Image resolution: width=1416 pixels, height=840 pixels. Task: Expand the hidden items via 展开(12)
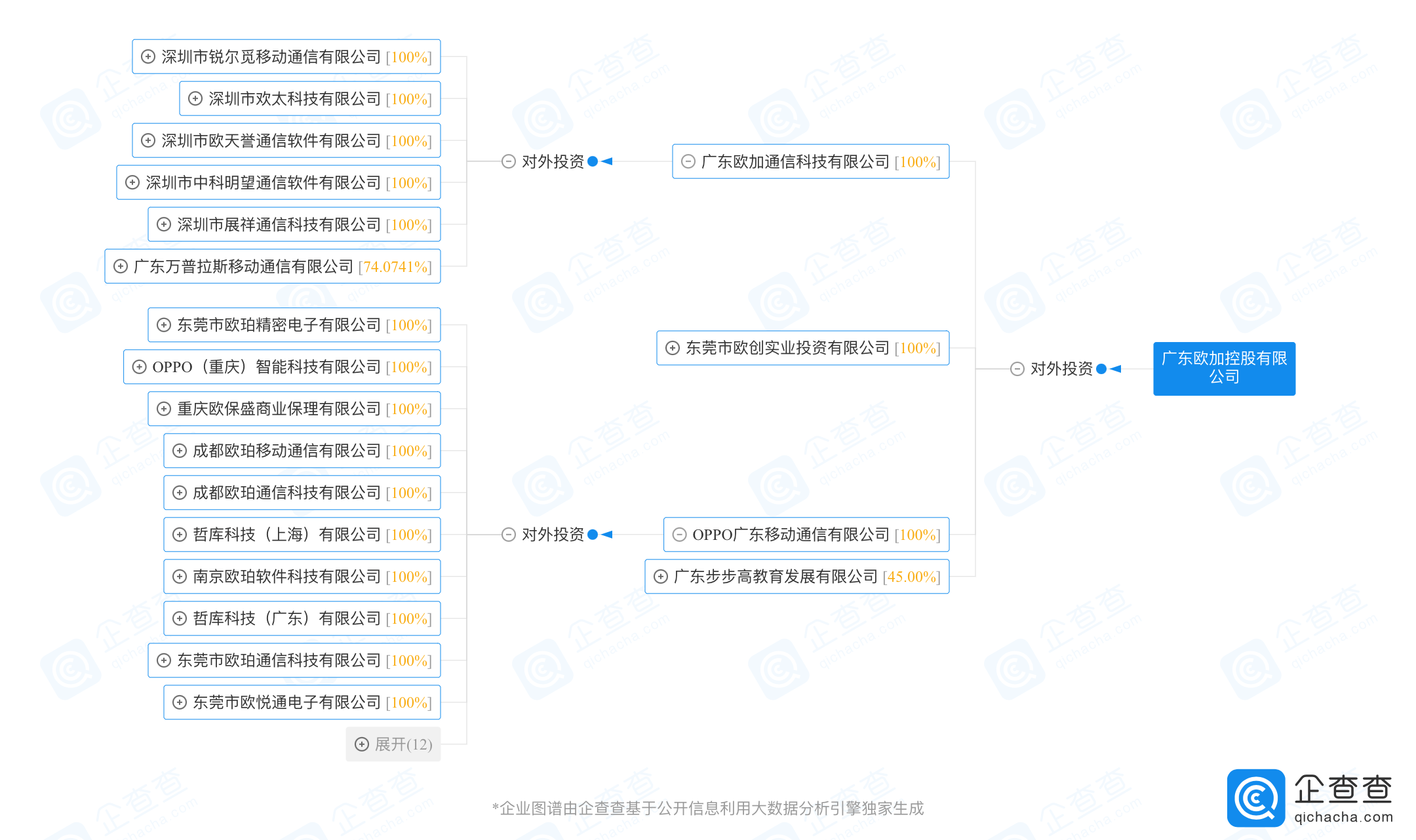[393, 744]
